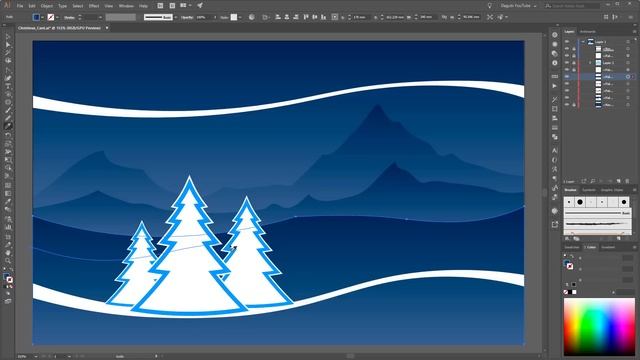Screen dimensions: 640x360
Task: Open the Fill color dropdown in control bar
Action: (42, 17)
